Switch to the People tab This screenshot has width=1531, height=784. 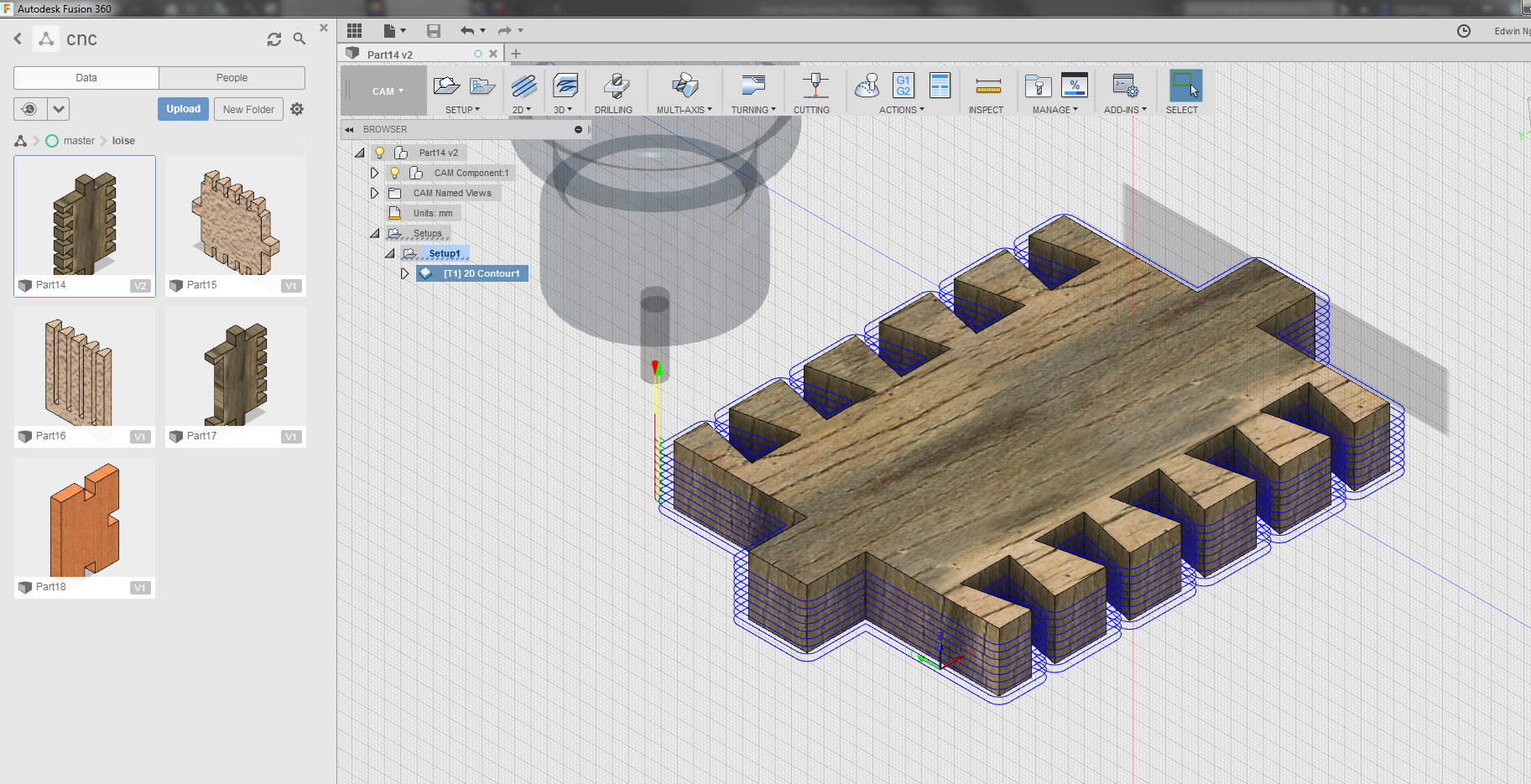coord(232,78)
